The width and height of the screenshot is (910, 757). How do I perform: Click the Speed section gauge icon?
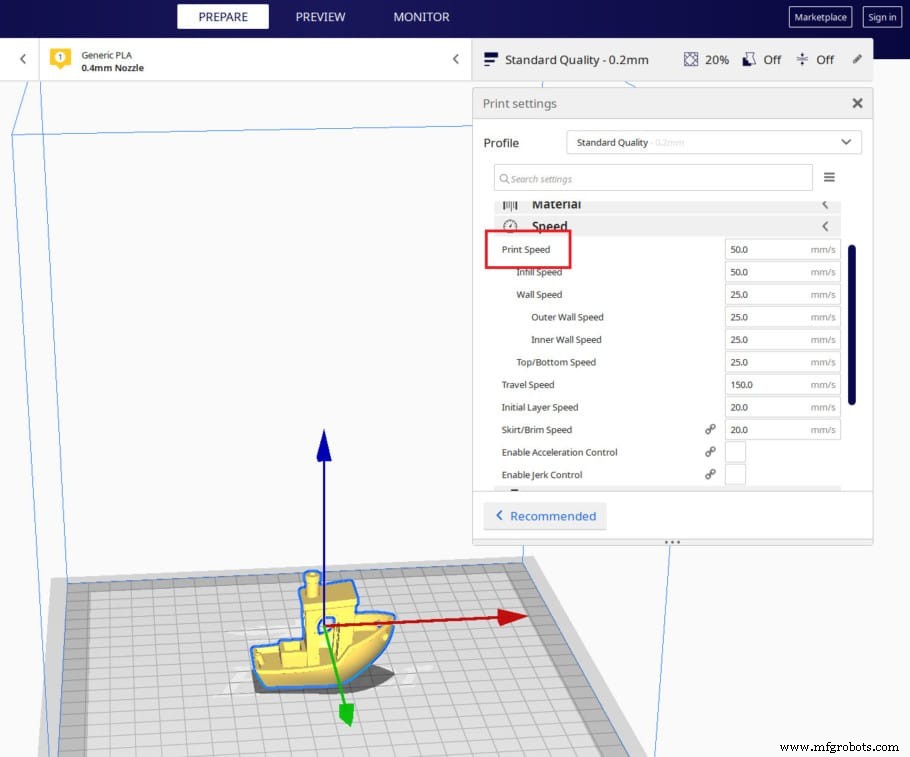[x=510, y=226]
